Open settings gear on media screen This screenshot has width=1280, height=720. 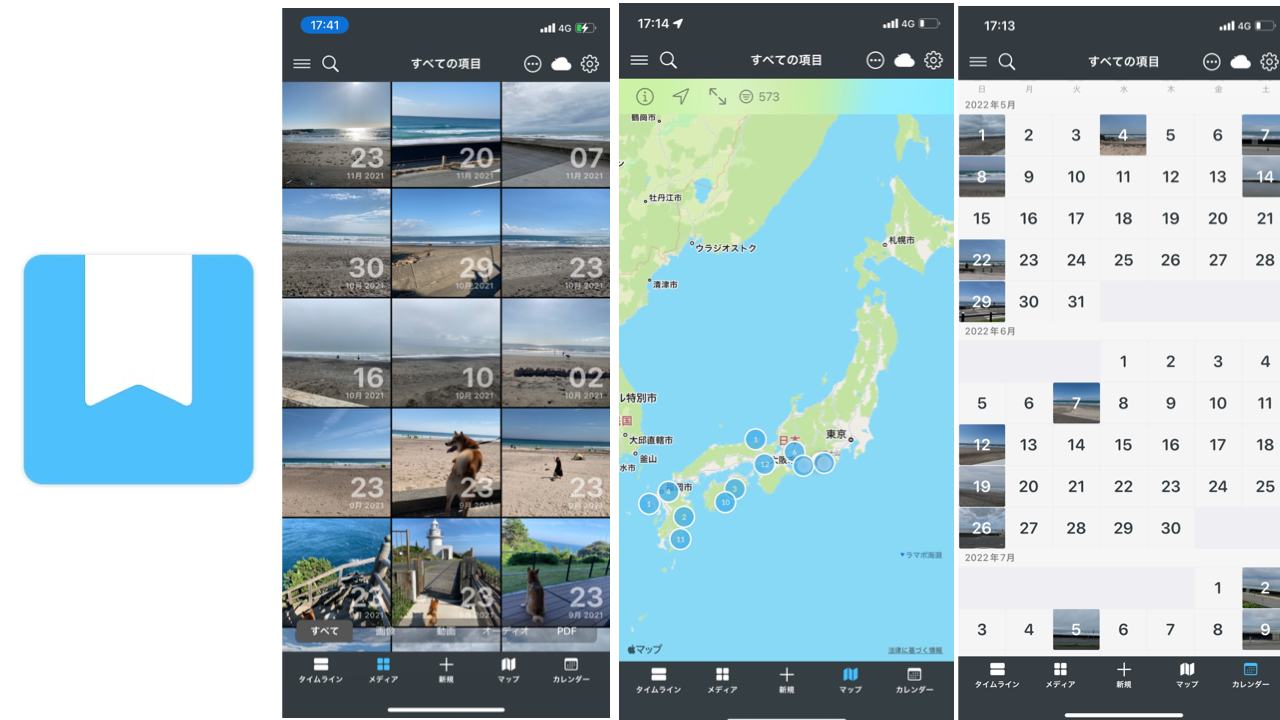pos(590,64)
